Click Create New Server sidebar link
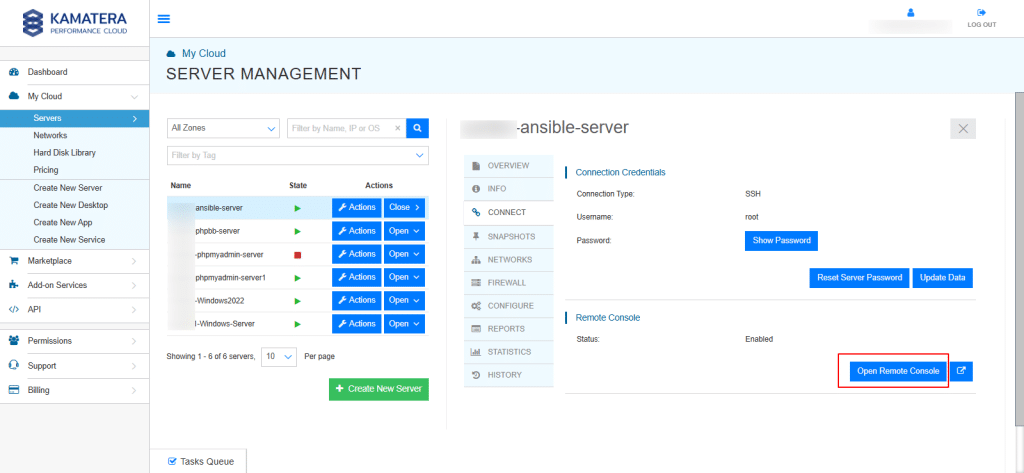1024x473 pixels. point(68,188)
